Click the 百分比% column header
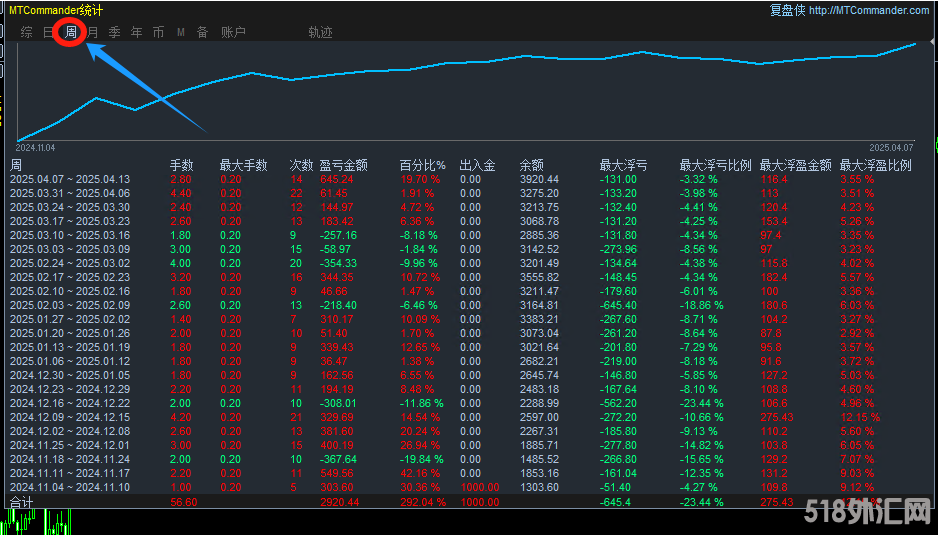Screen dimensions: 938x535 [x=422, y=165]
